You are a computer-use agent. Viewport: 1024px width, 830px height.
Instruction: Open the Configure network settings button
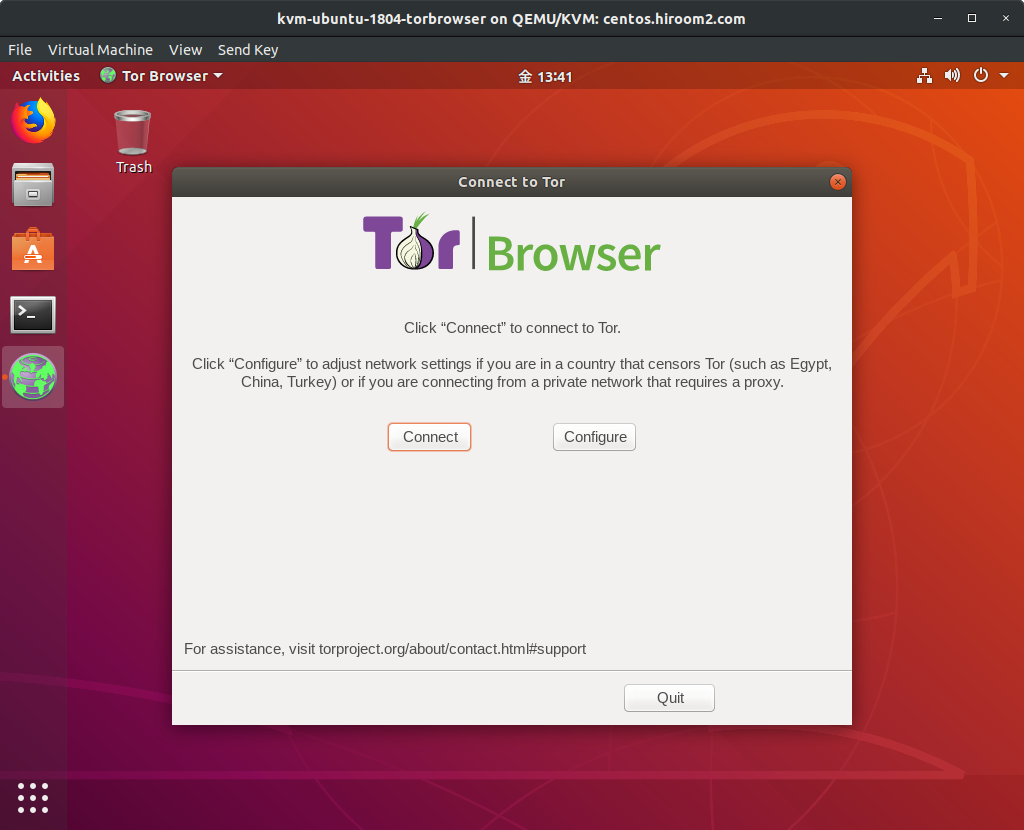(594, 437)
